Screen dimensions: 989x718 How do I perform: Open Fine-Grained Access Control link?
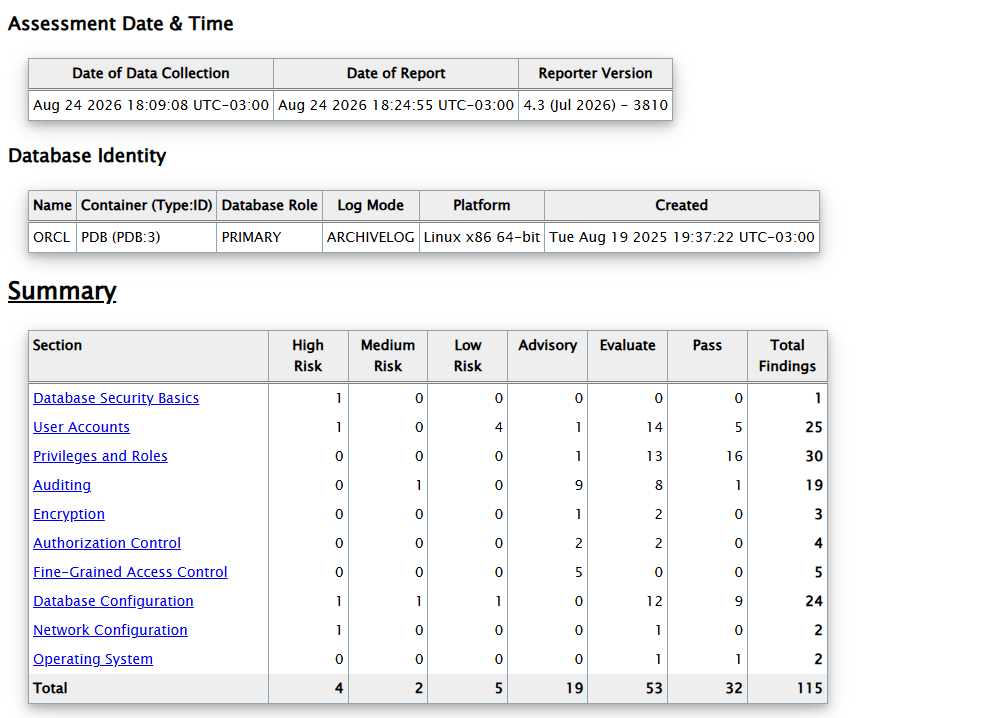click(x=130, y=572)
